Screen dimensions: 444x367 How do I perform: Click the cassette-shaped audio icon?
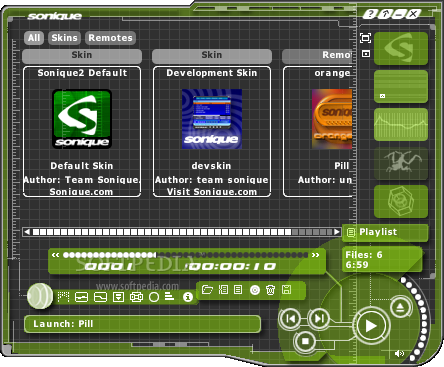[136, 297]
